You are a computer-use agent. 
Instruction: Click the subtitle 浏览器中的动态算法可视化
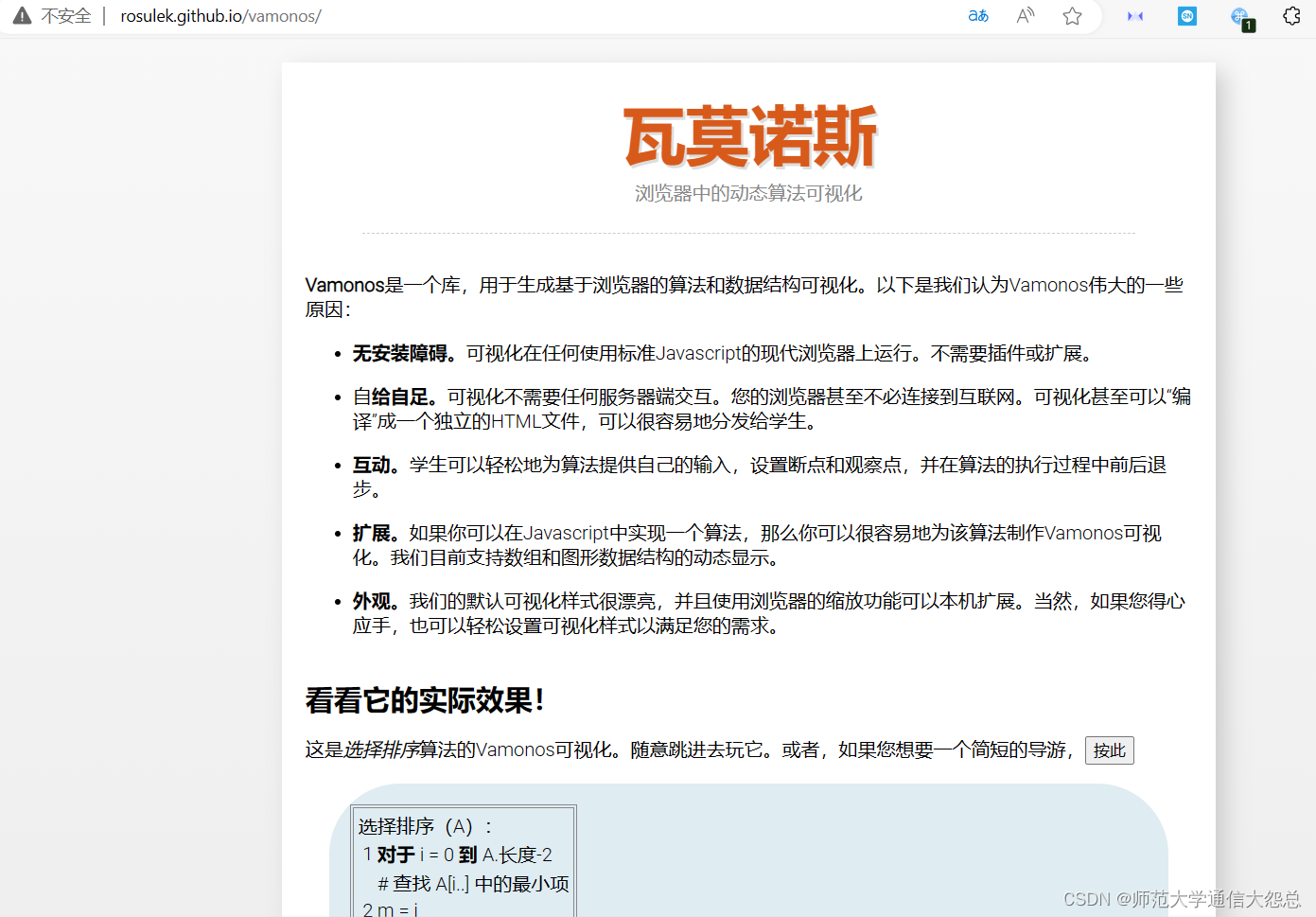click(748, 194)
